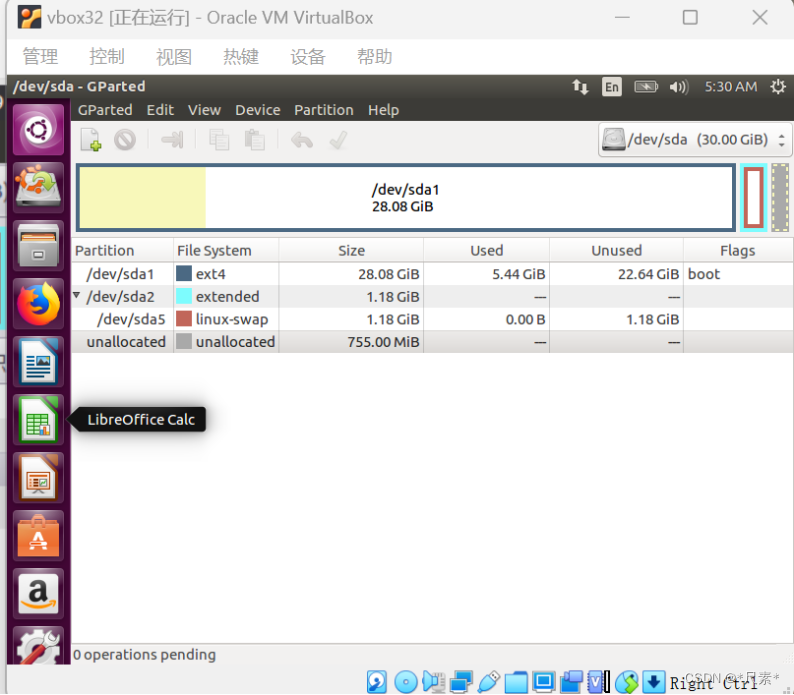794x695 pixels.
Task: Select the linux-swap block in disk map
Action: pyautogui.click(x=753, y=198)
